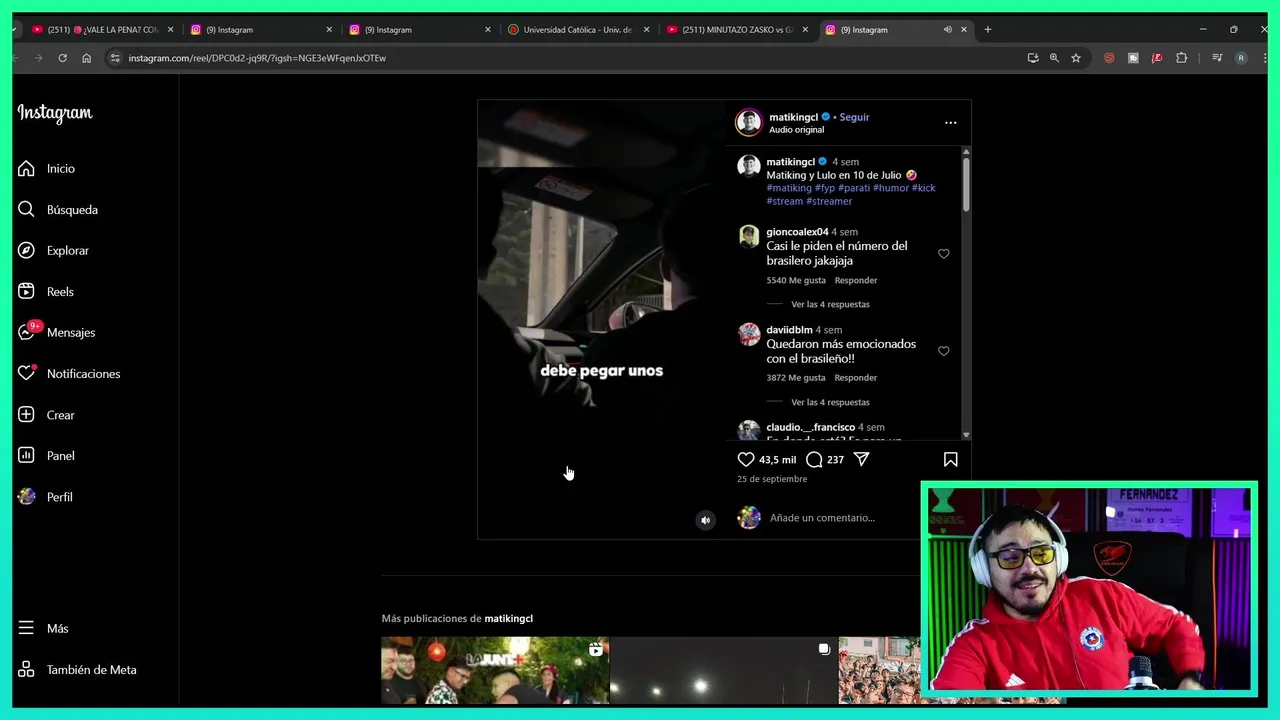This screenshot has width=1280, height=720.
Task: Click gioncoalex04 username
Action: pos(797,232)
